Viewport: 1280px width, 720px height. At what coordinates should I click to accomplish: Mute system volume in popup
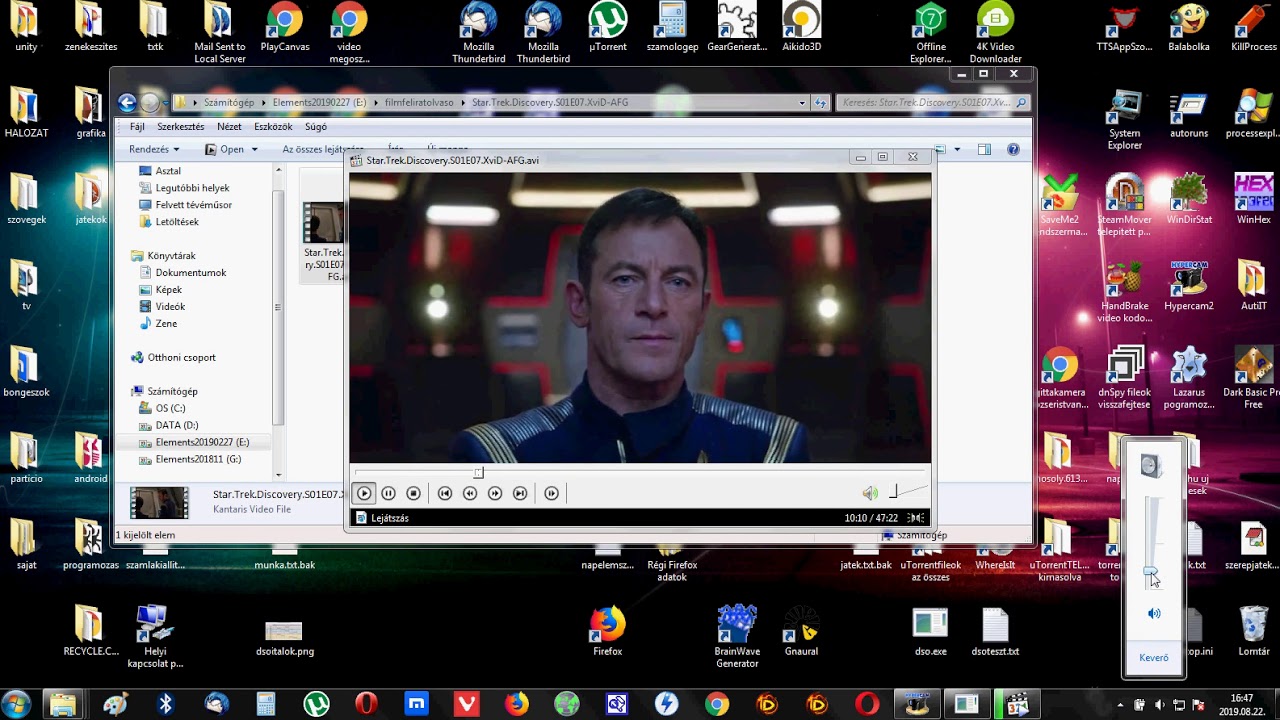[1154, 613]
